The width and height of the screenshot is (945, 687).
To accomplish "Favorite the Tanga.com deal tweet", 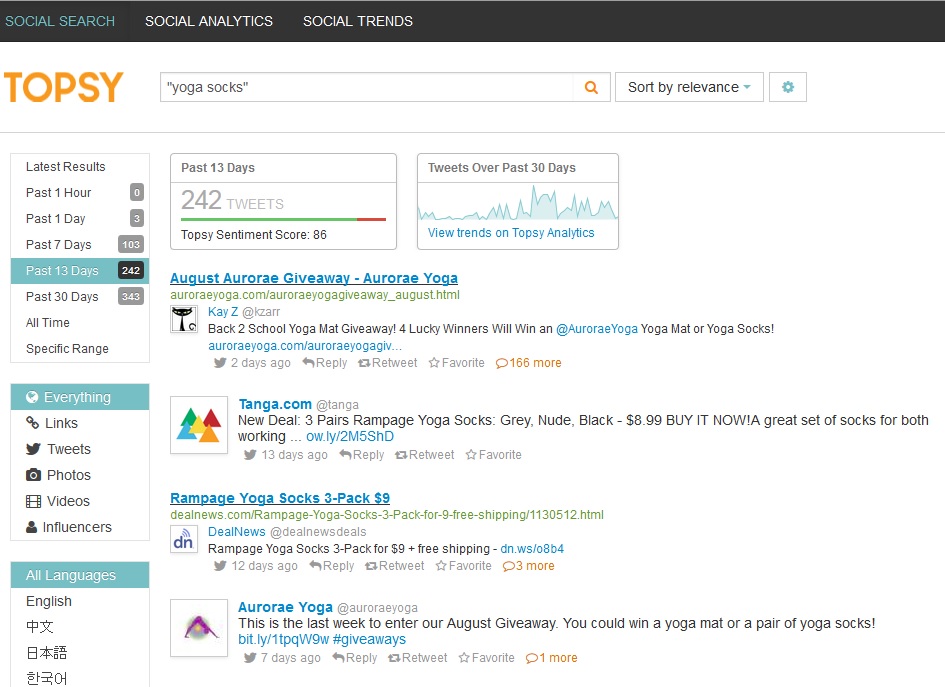I will coord(494,455).
